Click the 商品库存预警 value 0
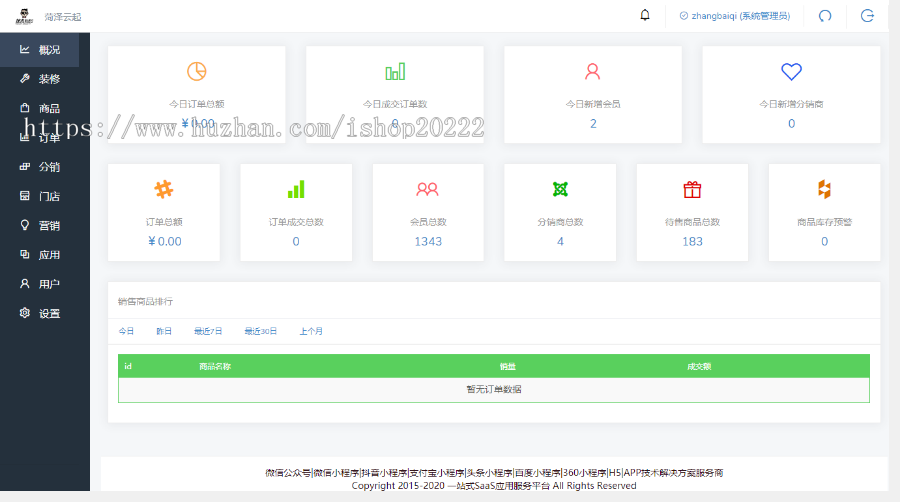The image size is (900, 502). pos(824,242)
